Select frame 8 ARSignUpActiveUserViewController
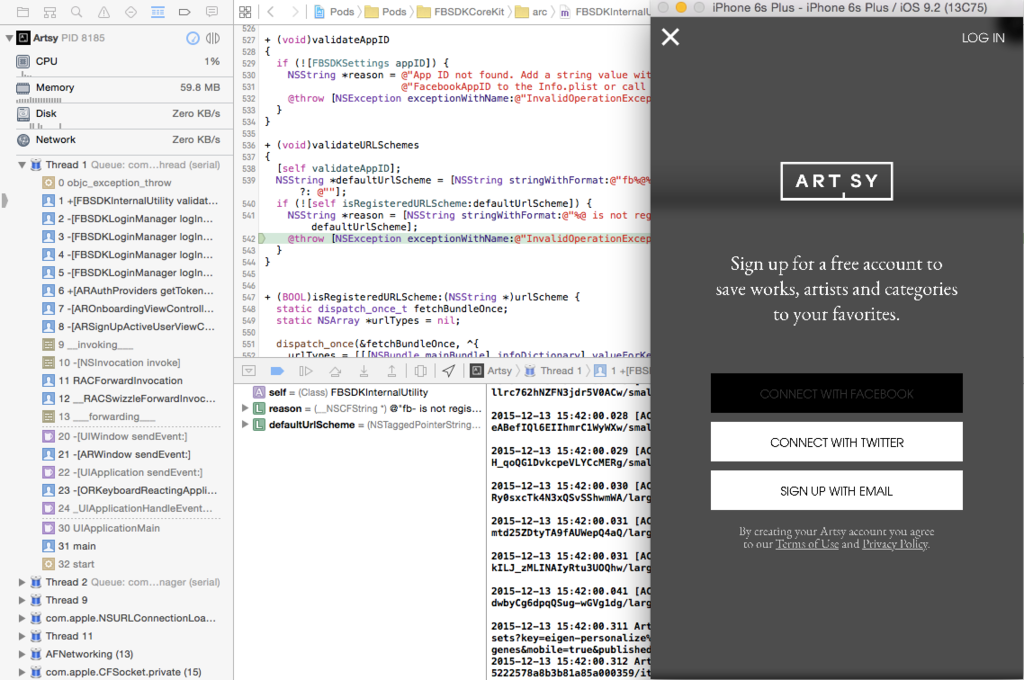This screenshot has width=1024, height=680. 129,327
